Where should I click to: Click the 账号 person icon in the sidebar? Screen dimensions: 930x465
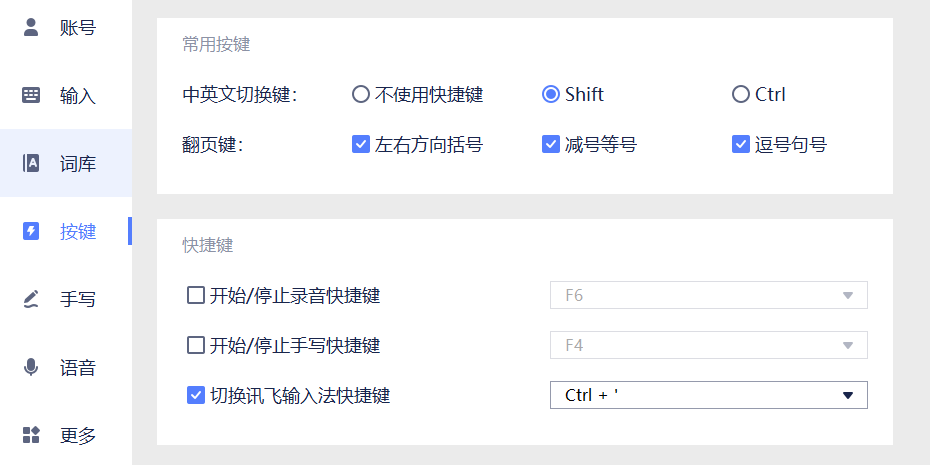coord(31,27)
